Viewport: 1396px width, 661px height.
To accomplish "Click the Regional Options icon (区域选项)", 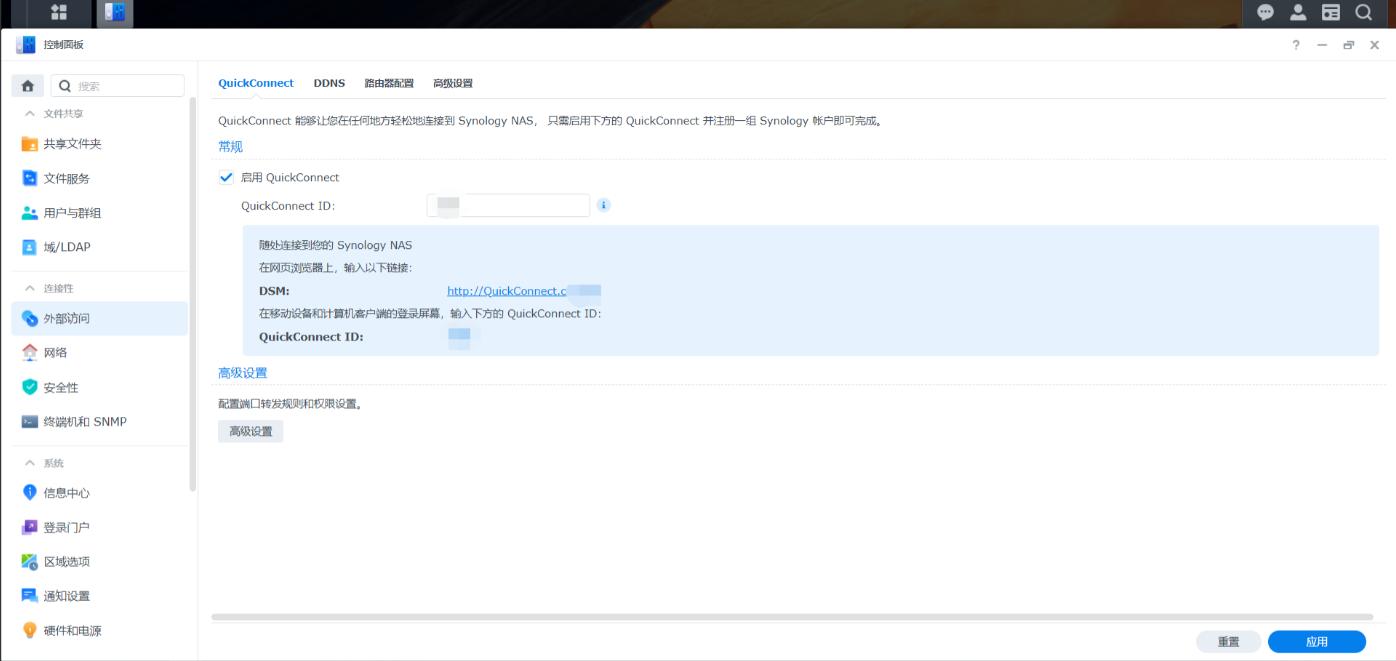I will (30, 561).
